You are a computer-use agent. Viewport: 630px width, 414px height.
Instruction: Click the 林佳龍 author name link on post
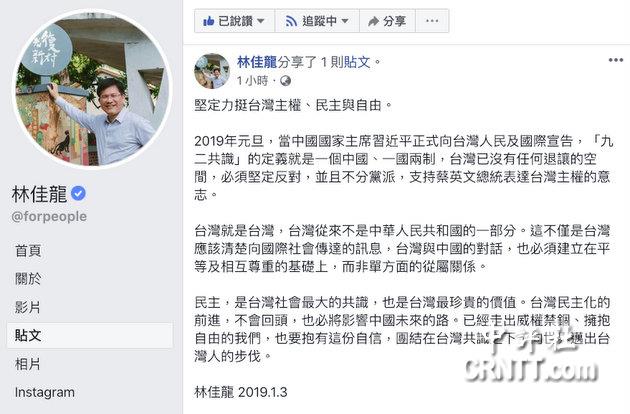tap(257, 62)
